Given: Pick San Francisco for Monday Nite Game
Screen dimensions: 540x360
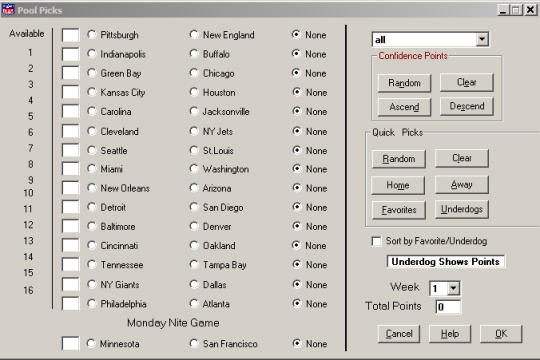Looking at the screenshot, I should click(x=194, y=343).
